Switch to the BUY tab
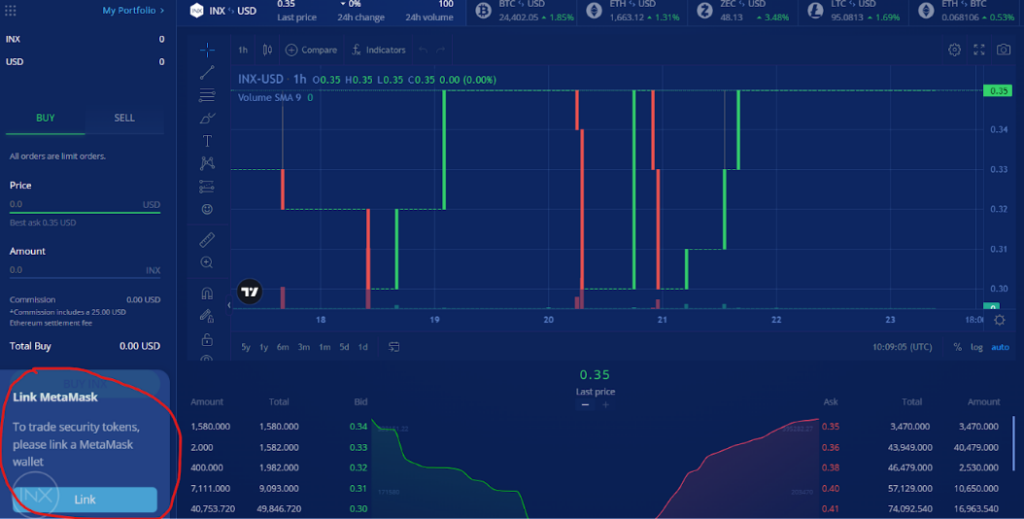The width and height of the screenshot is (1024, 519). pos(45,118)
